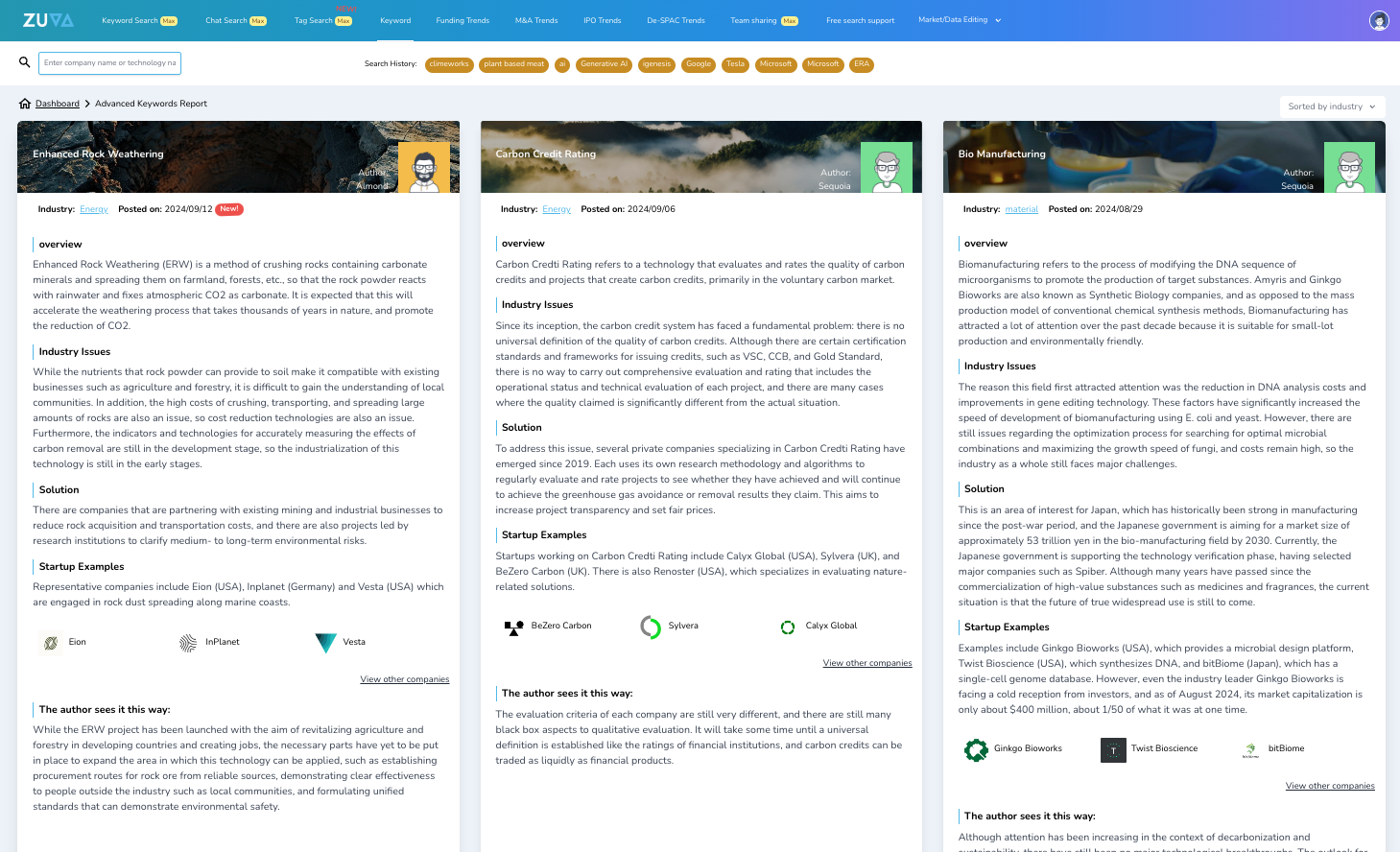This screenshot has height=852, width=1400.
Task: Click the Sylvera company logo
Action: (651, 627)
